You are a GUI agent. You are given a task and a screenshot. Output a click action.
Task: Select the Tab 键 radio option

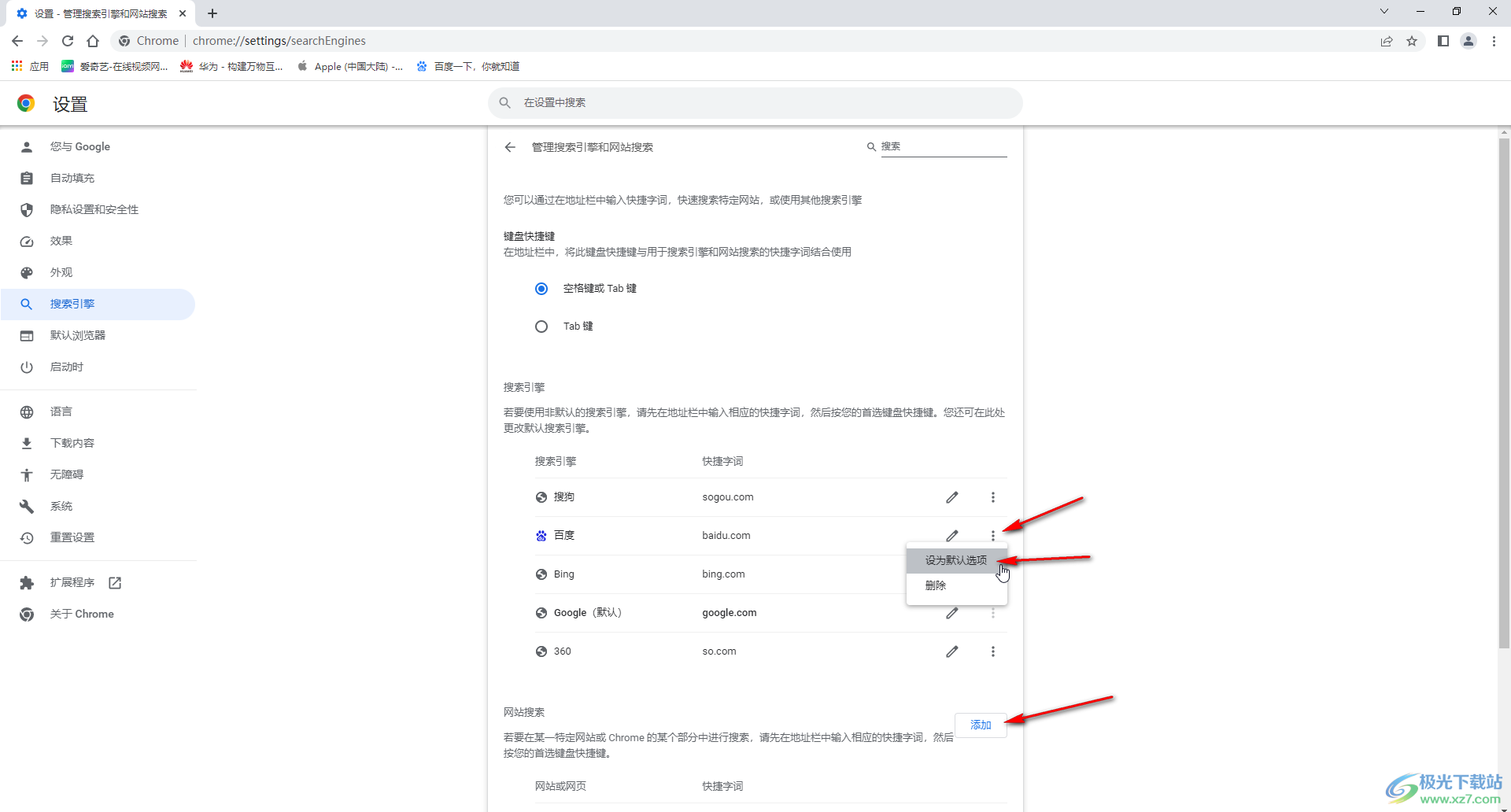tap(541, 327)
